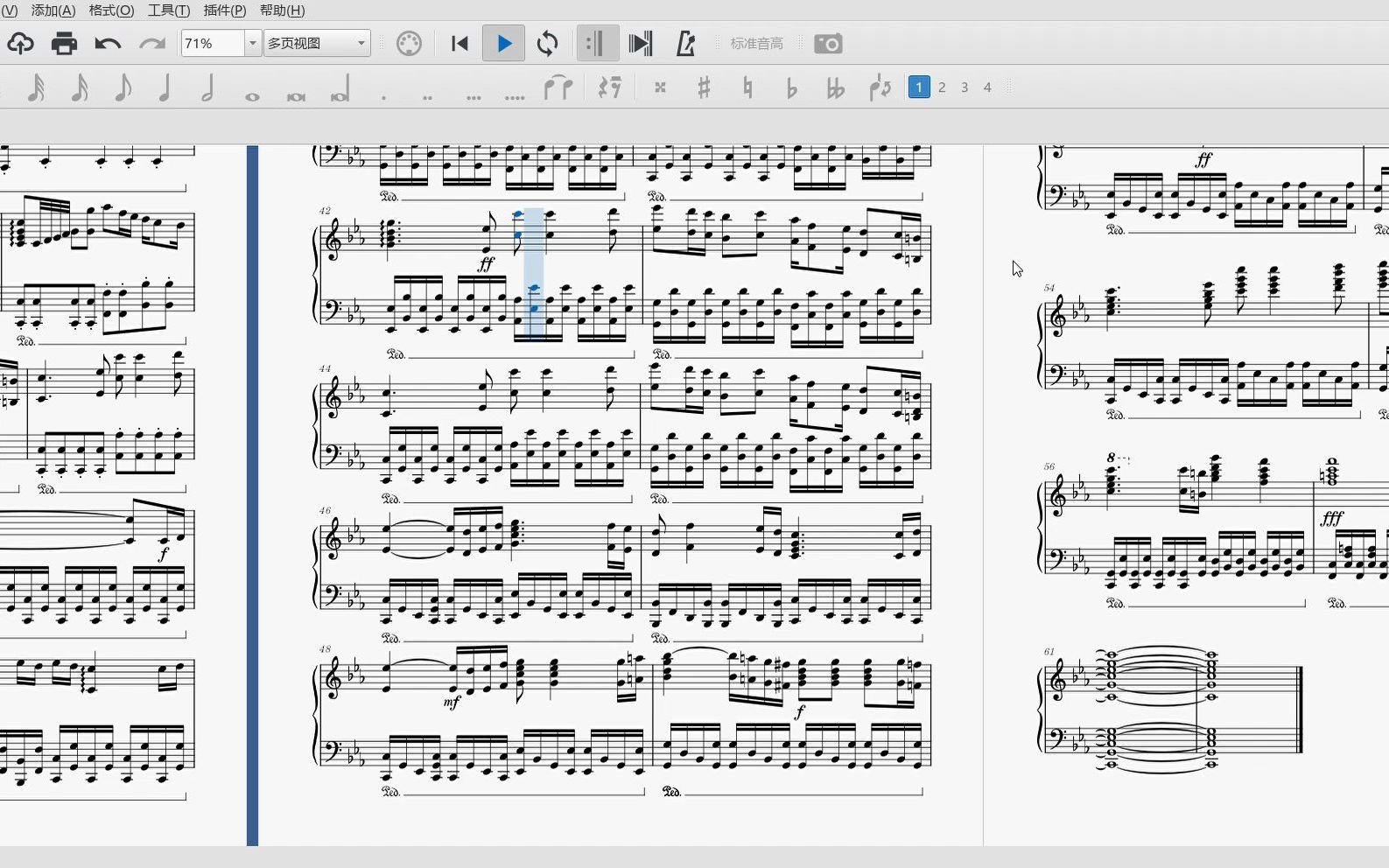
Task: Toggle pan score during playback
Action: point(641,44)
